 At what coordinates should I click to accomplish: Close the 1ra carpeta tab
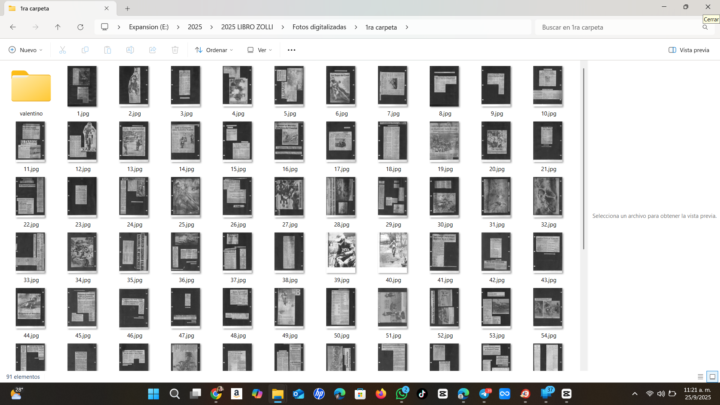[x=107, y=8]
